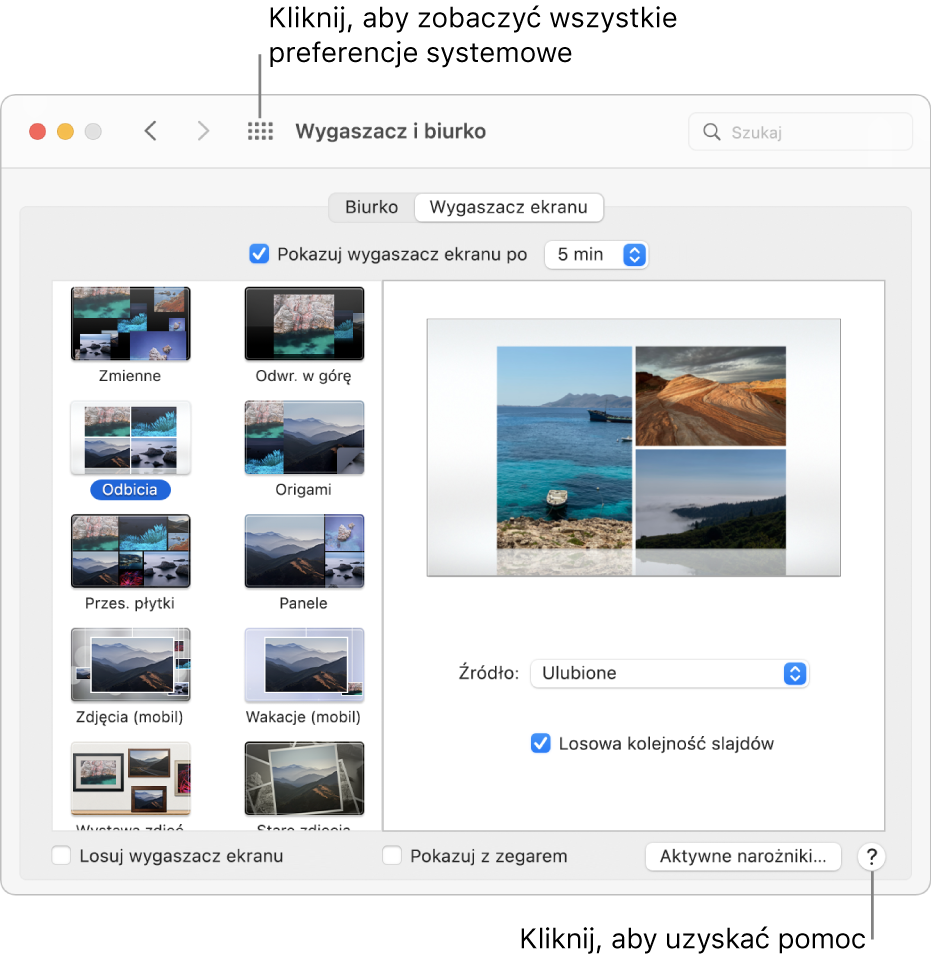
Task: Select the Wakacje (mobil) screen saver
Action: 304,665
